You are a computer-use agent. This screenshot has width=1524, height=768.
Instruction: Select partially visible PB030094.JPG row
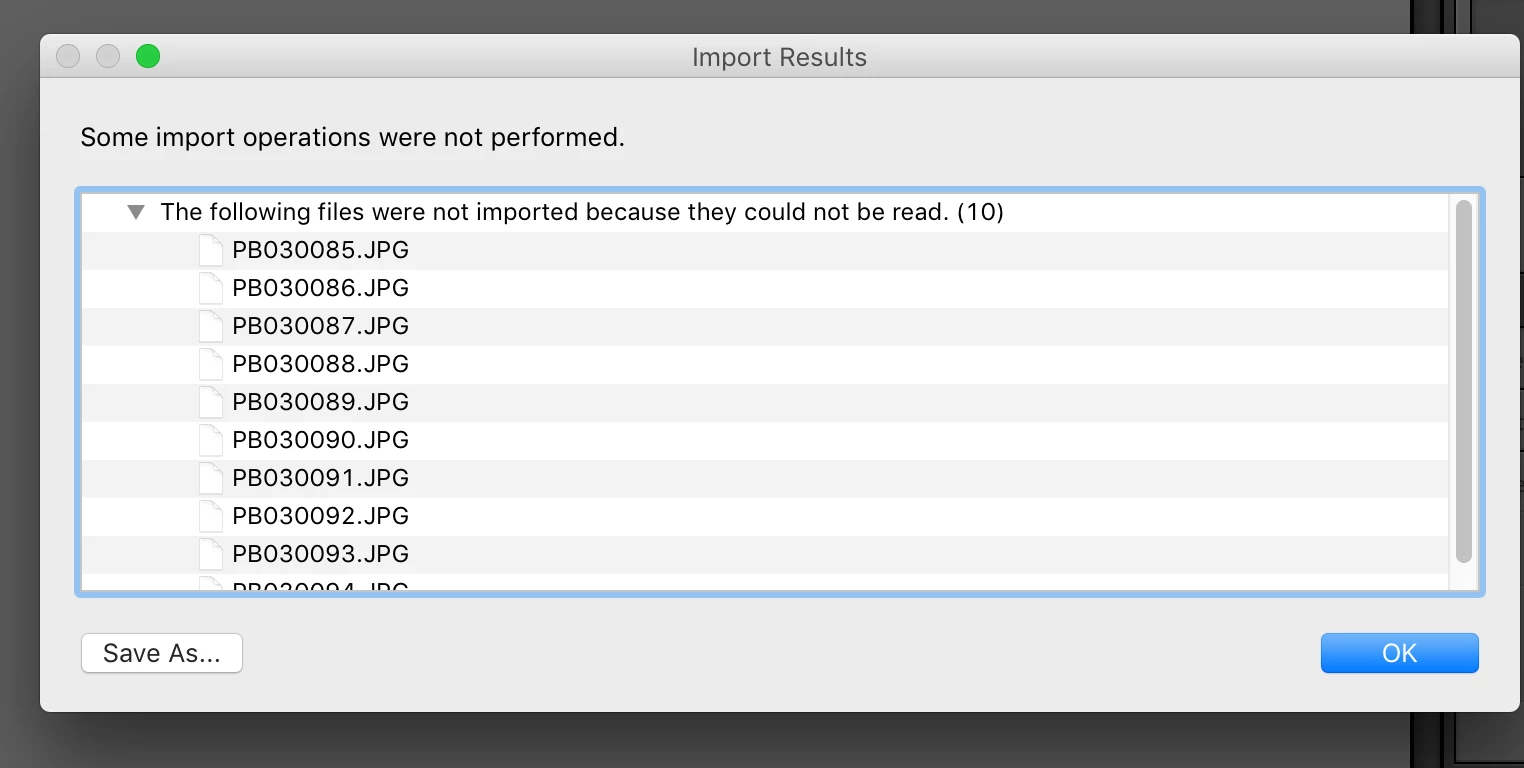[320, 585]
